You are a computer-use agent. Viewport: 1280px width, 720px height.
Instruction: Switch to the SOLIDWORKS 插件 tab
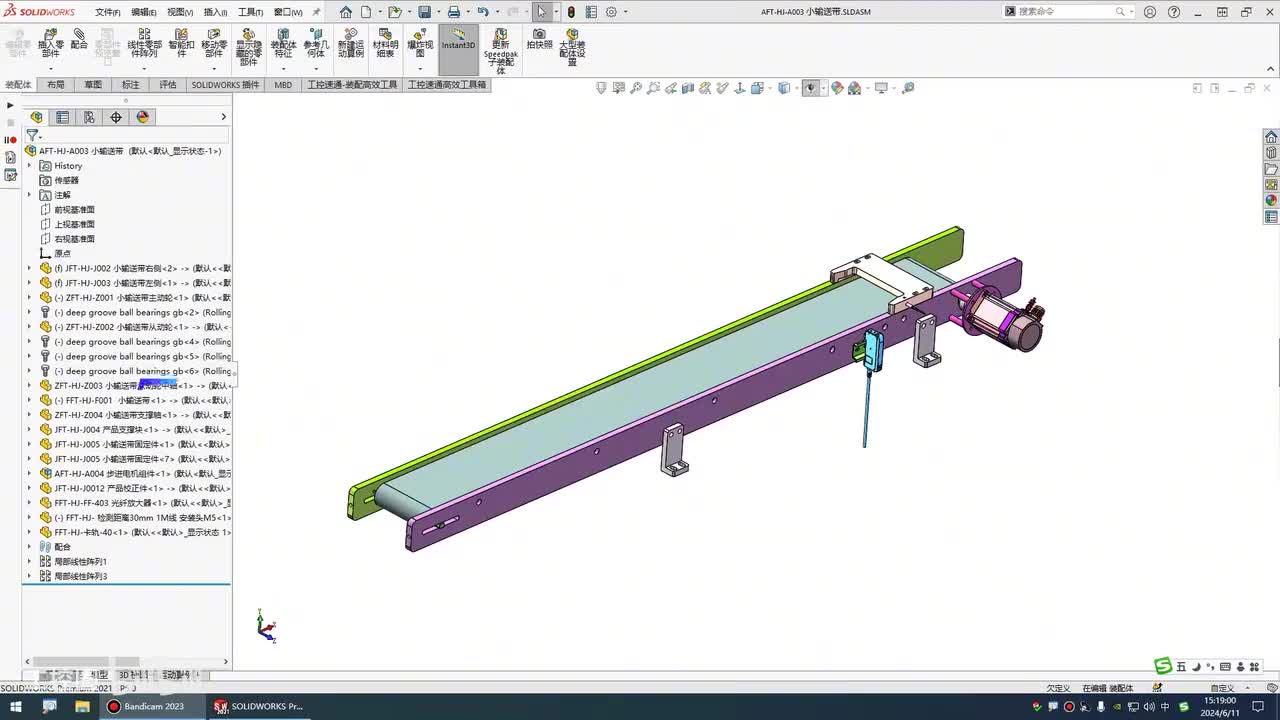[x=226, y=85]
